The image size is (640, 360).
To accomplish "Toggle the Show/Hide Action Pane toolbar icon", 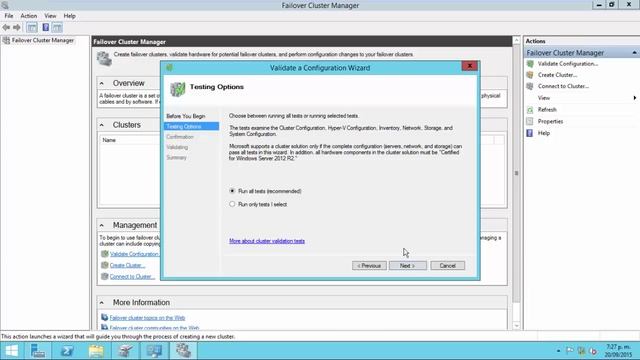I will tap(57, 27).
